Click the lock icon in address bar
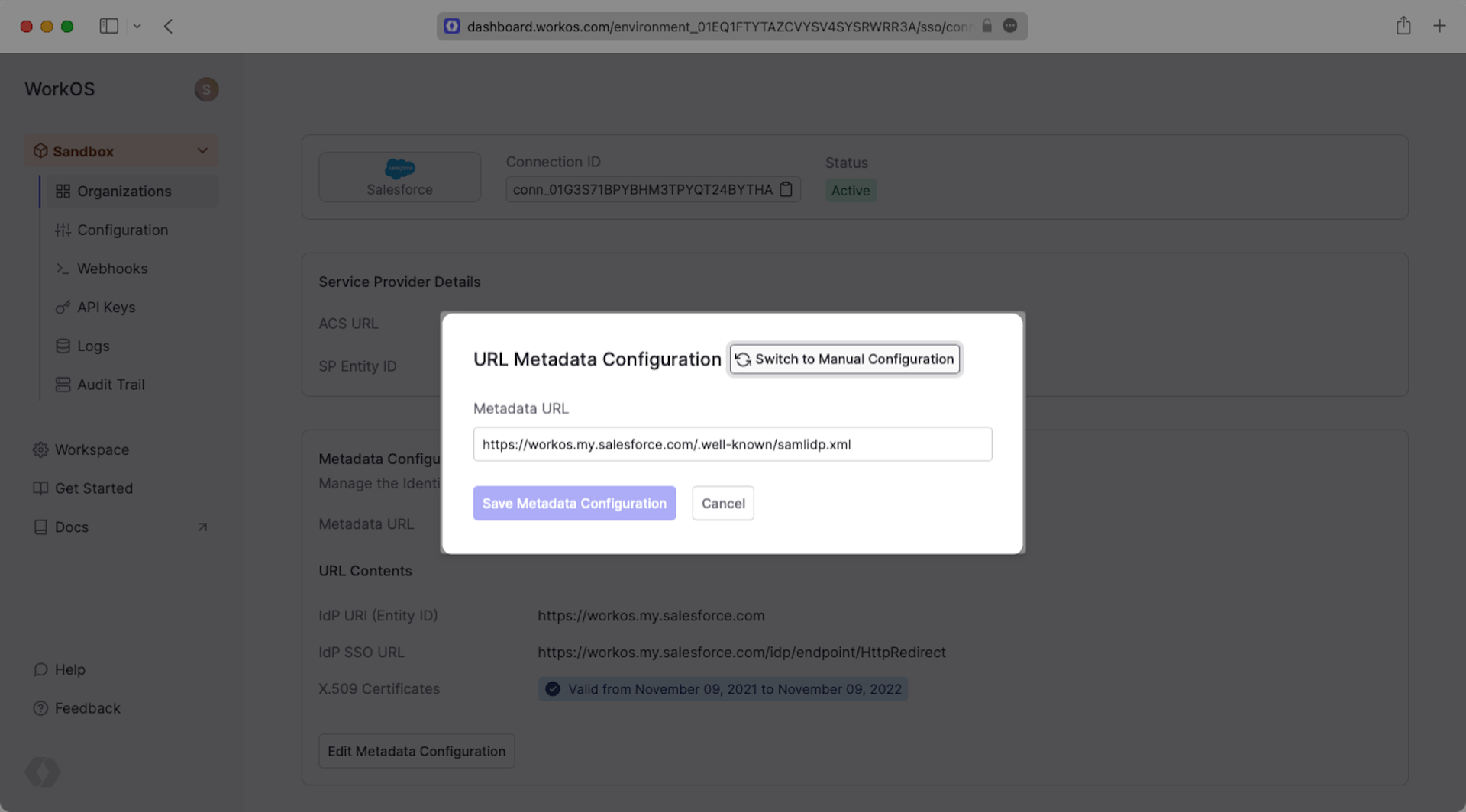Image resolution: width=1466 pixels, height=812 pixels. pyautogui.click(x=986, y=26)
